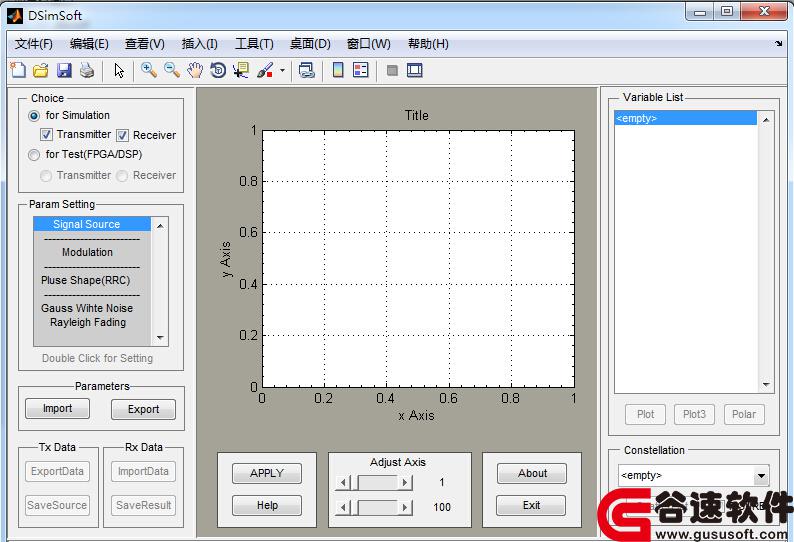Select Gauss Wihte Noise list entry
Screen dimensions: 794x542
pos(92,308)
